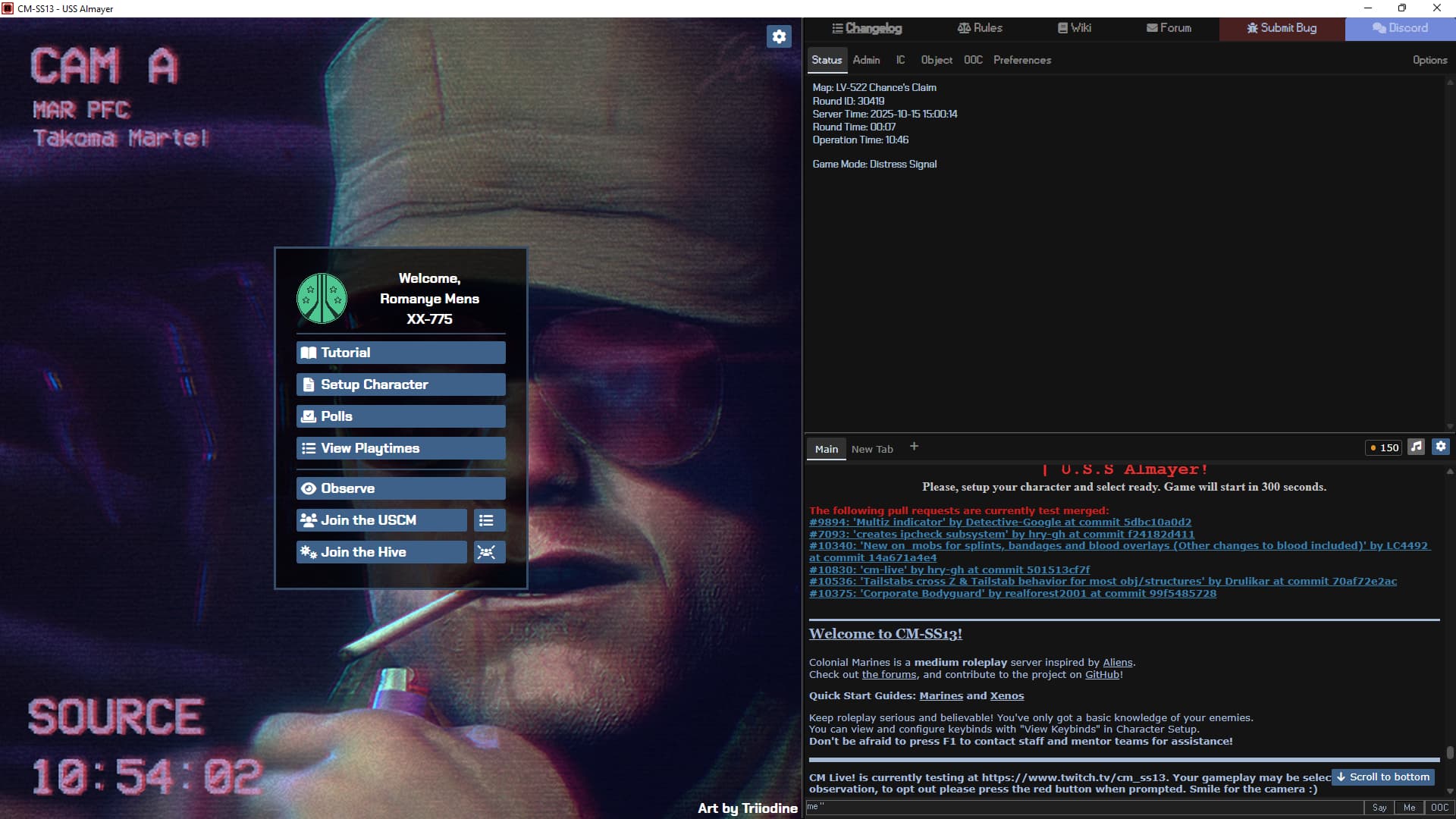This screenshot has height=819, width=1456.
Task: Switch to the Preferences tab
Action: 1021,60
